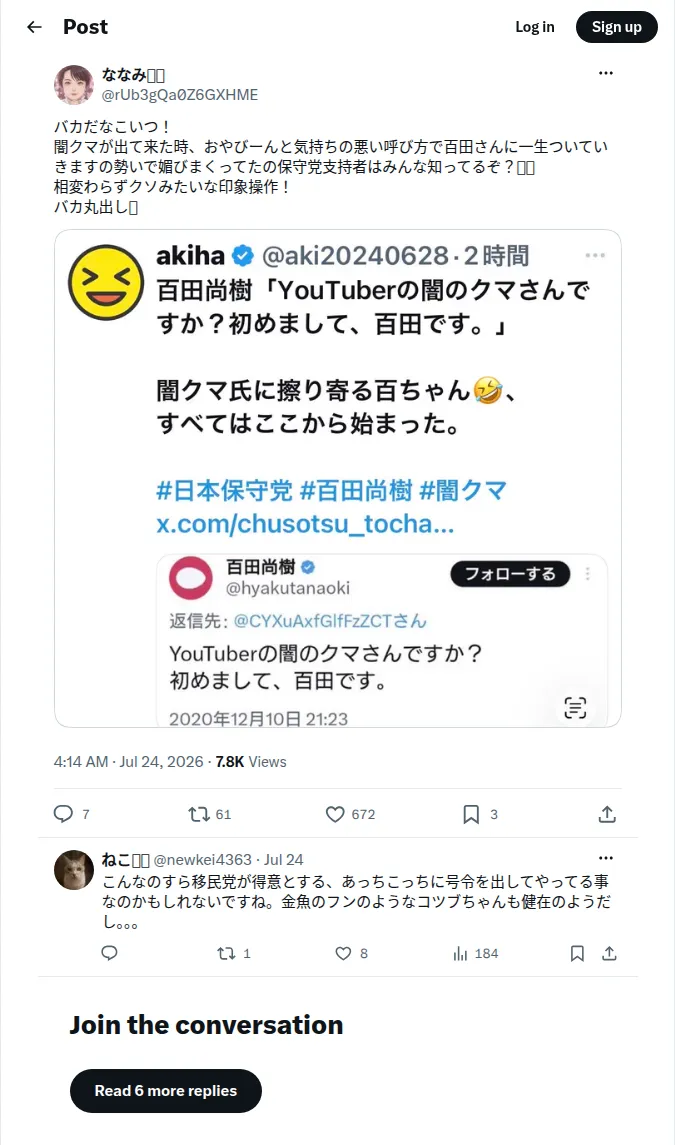Open the three-dot menu in akiha's quoted post
The image size is (675, 1145).
595,256
